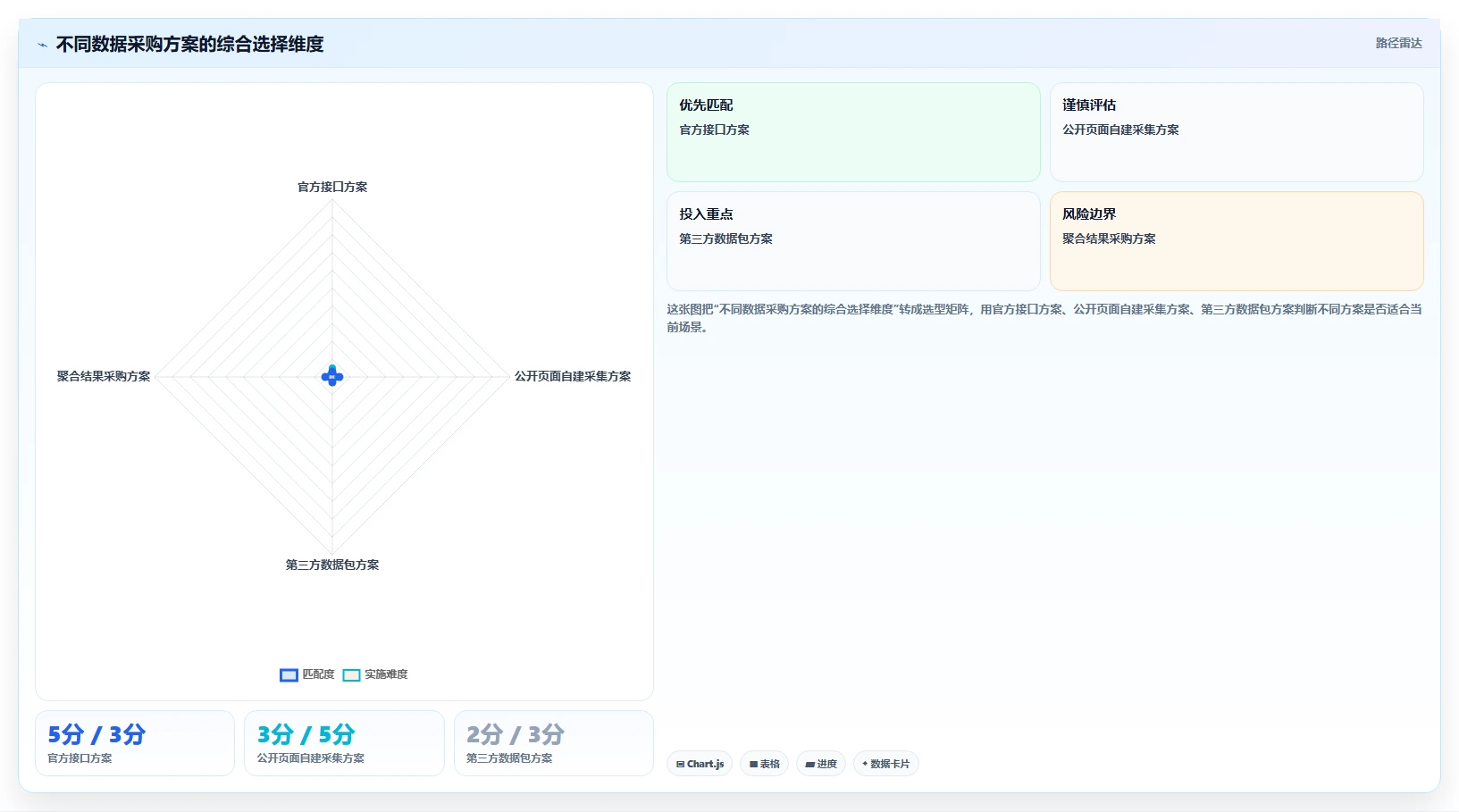Click 官方接口方案 inside the 优先匹配 card
Image resolution: width=1459 pixels, height=812 pixels.
[714, 130]
